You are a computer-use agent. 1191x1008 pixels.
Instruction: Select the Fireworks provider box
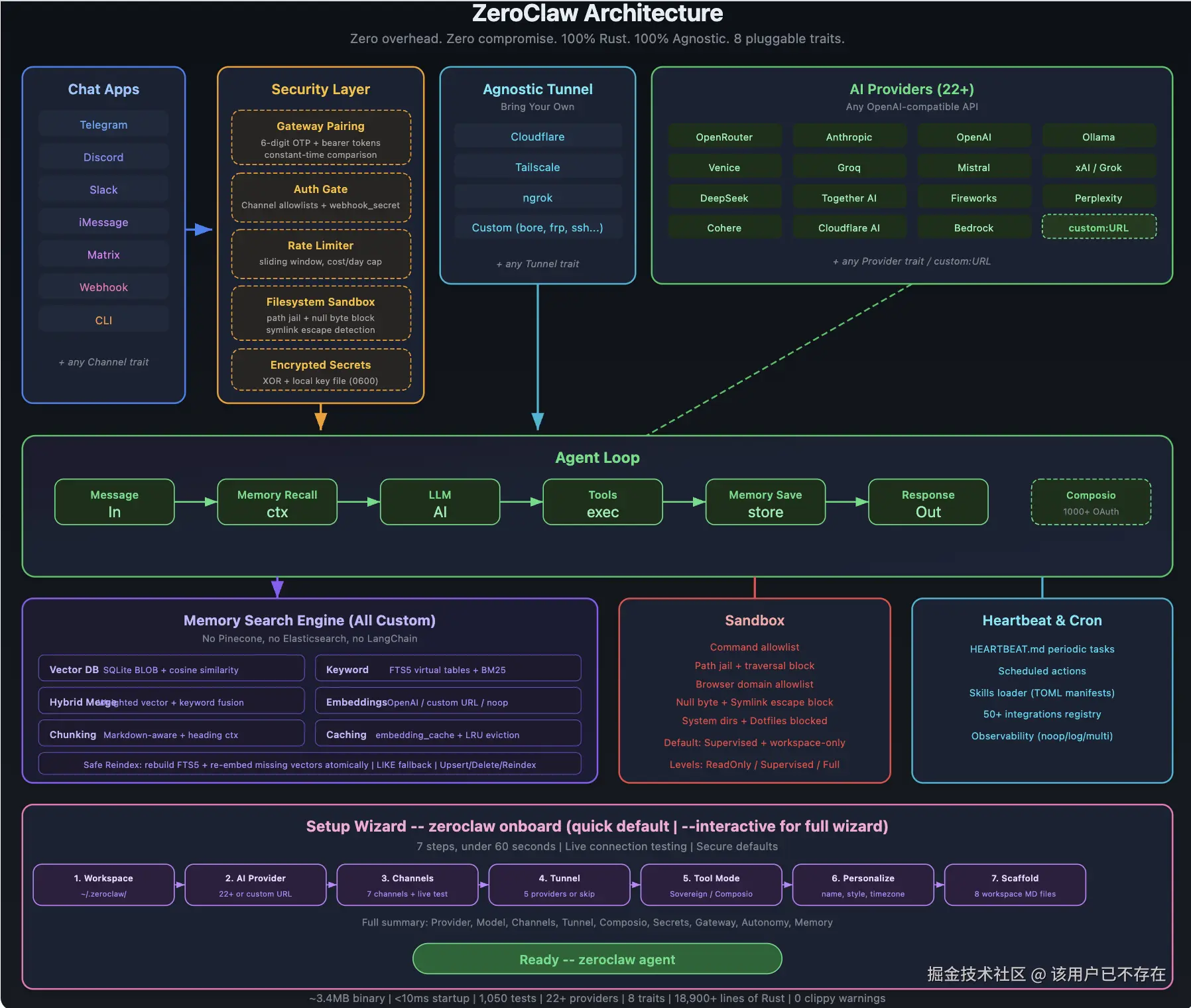[x=973, y=198]
